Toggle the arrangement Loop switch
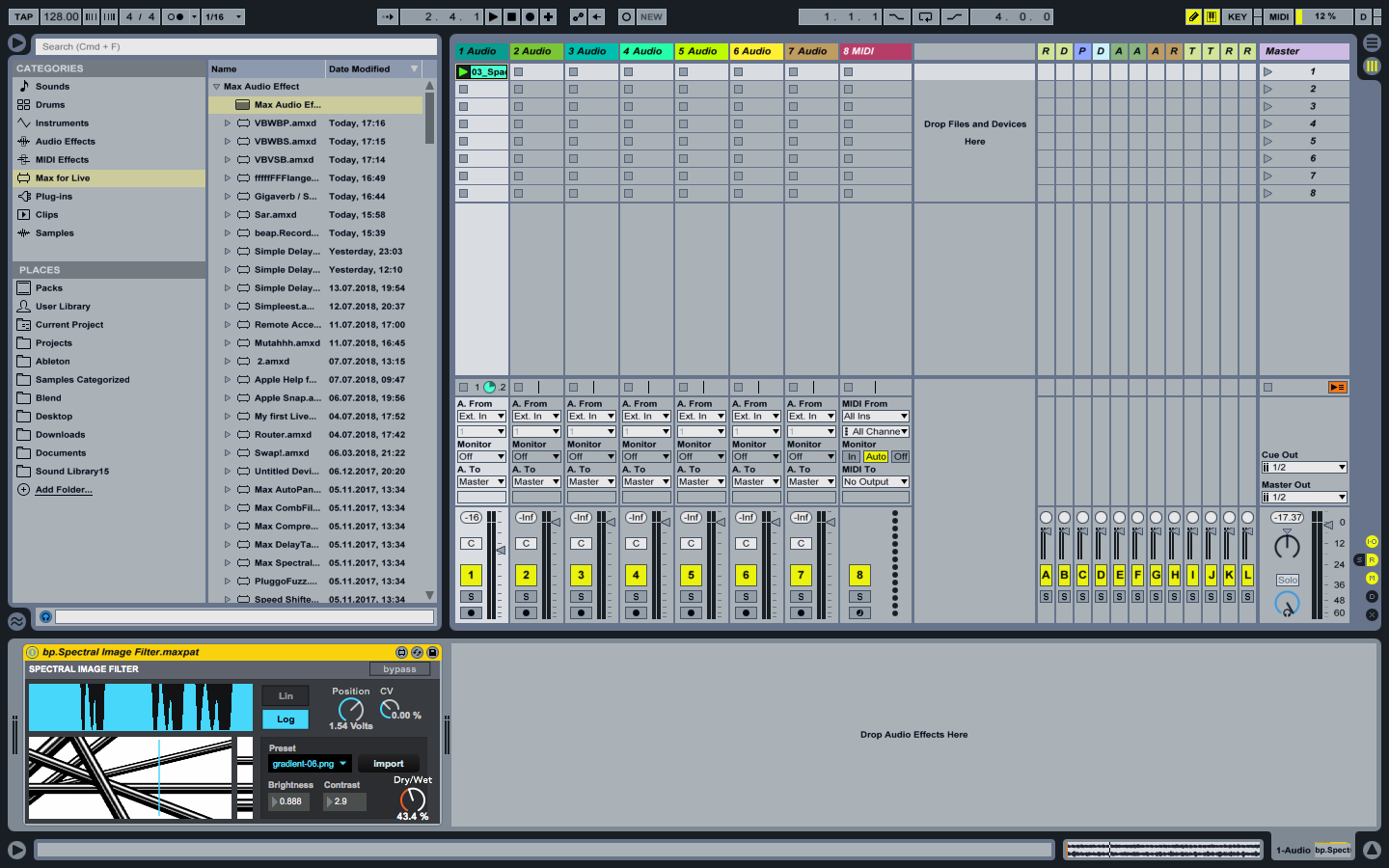 click(925, 16)
